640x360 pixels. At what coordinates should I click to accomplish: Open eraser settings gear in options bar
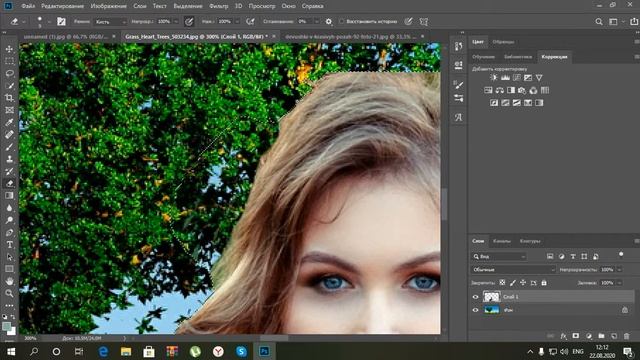pyautogui.click(x=329, y=22)
